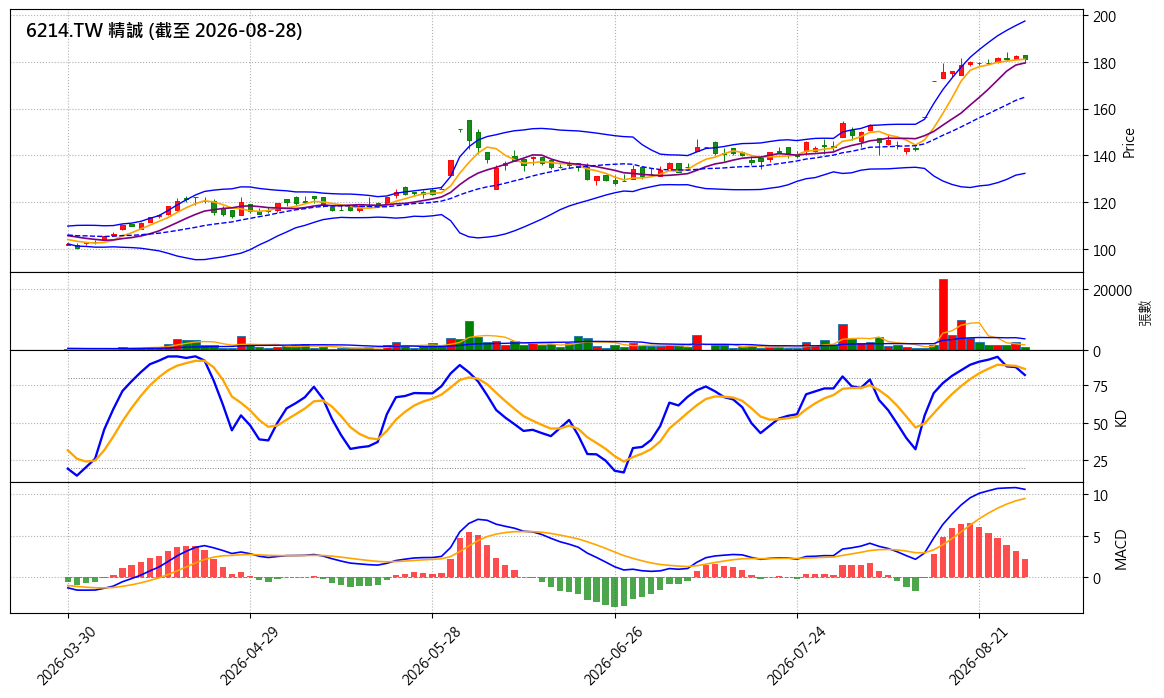
Task: Click the 張數 volume axis label
Action: click(x=1145, y=313)
